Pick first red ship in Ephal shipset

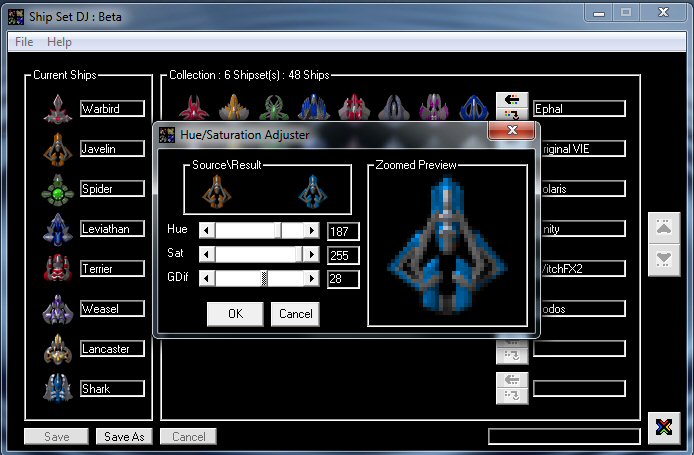[194, 108]
